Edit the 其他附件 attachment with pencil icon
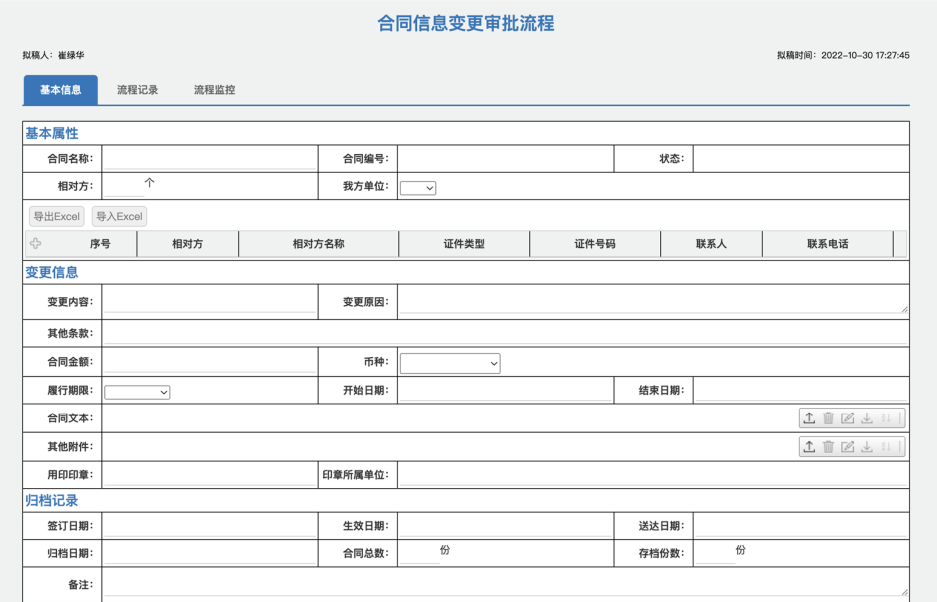Viewport: 937px width, 602px height. coord(847,447)
